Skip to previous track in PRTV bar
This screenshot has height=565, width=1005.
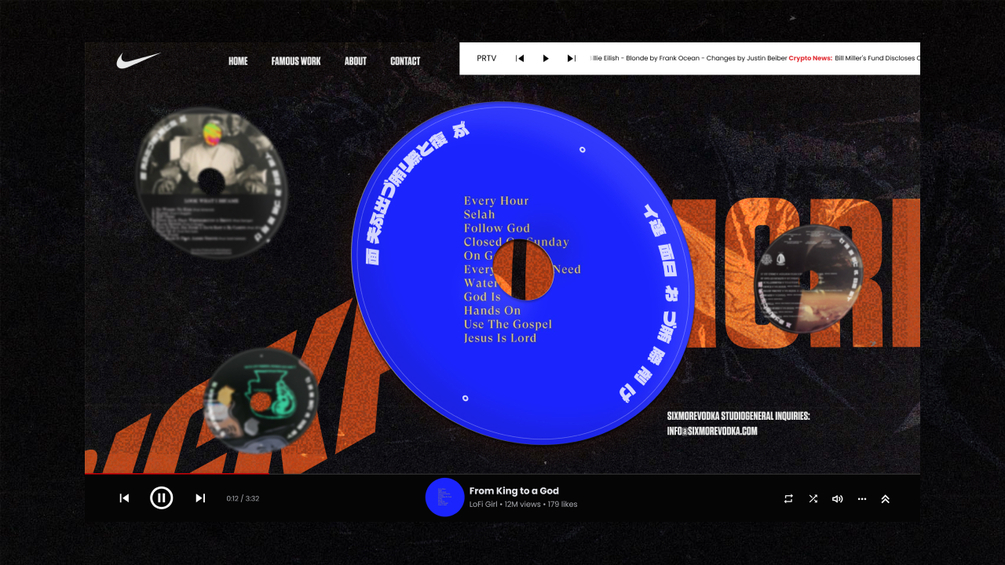pyautogui.click(x=520, y=58)
